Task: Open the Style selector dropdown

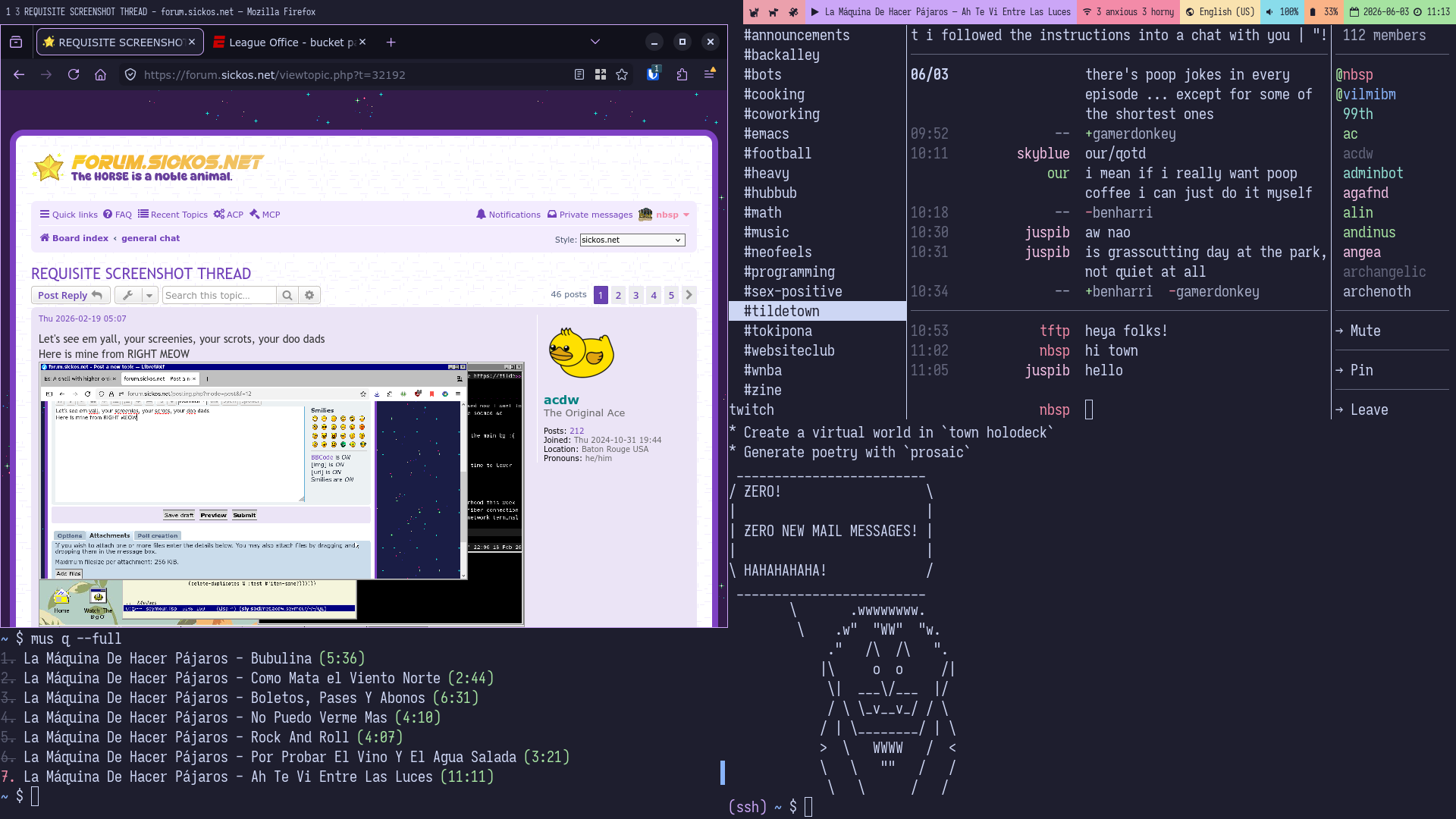Action: [632, 240]
